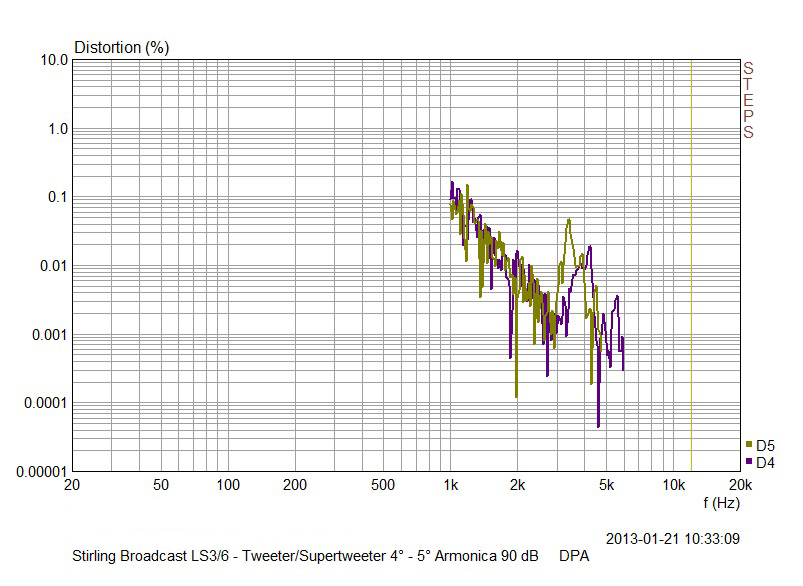Click the 0.1 y-axis value
This screenshot has width=803, height=586.
58,197
